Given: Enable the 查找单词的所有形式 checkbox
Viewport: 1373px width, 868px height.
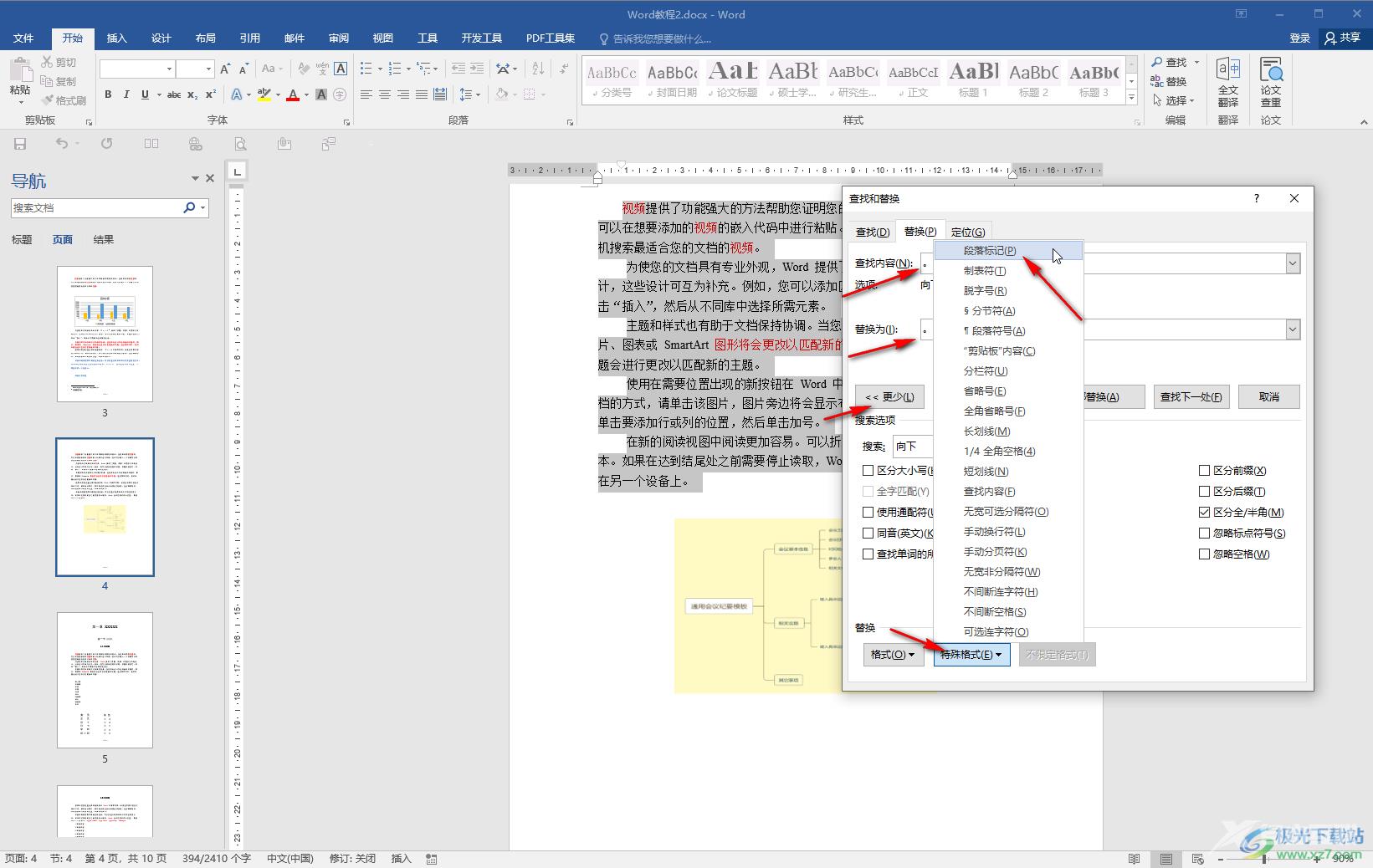Looking at the screenshot, I should pos(868,554).
